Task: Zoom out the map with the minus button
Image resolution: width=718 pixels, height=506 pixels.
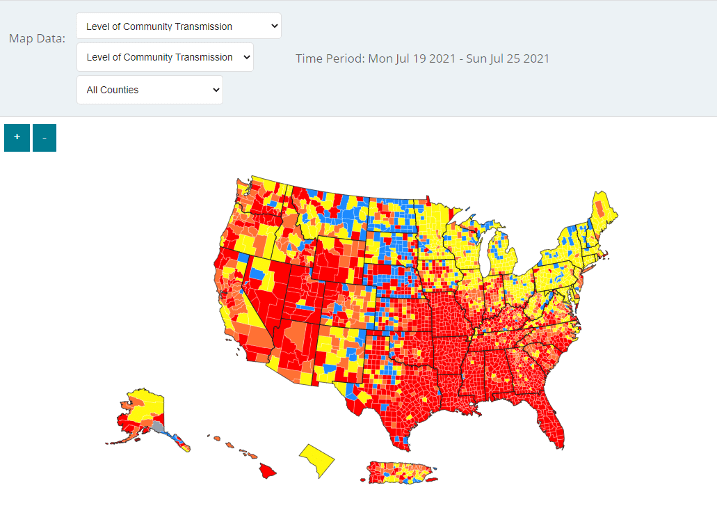Action: click(x=44, y=138)
